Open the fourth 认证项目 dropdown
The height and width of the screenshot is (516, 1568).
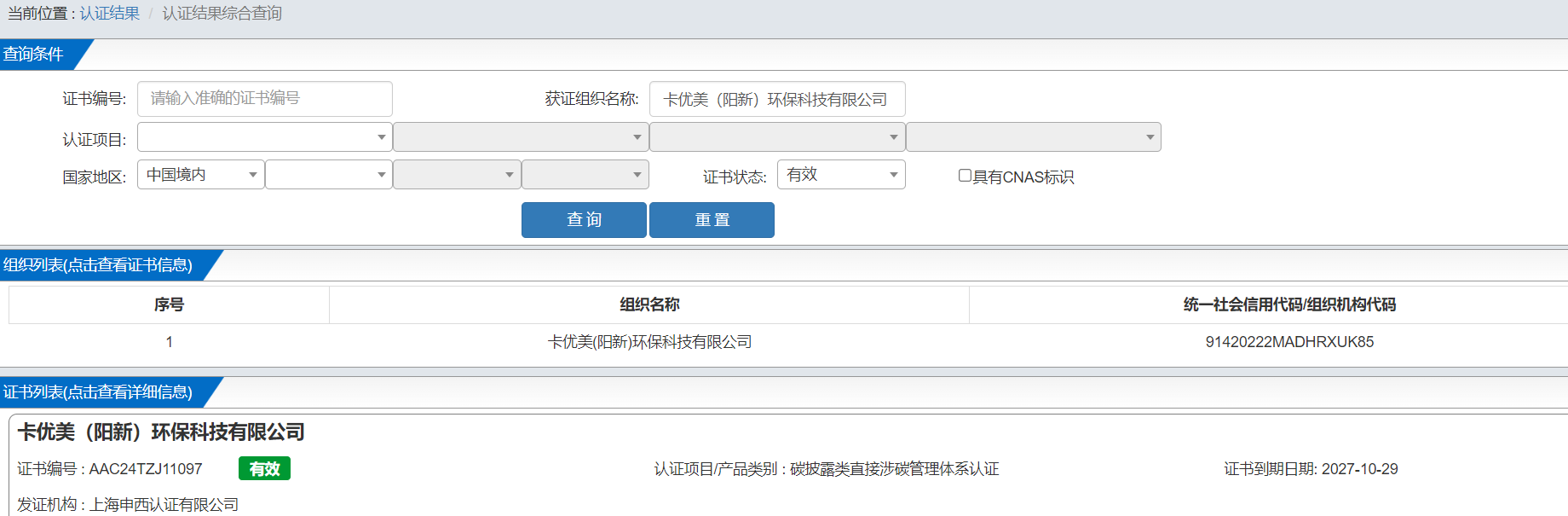1034,137
